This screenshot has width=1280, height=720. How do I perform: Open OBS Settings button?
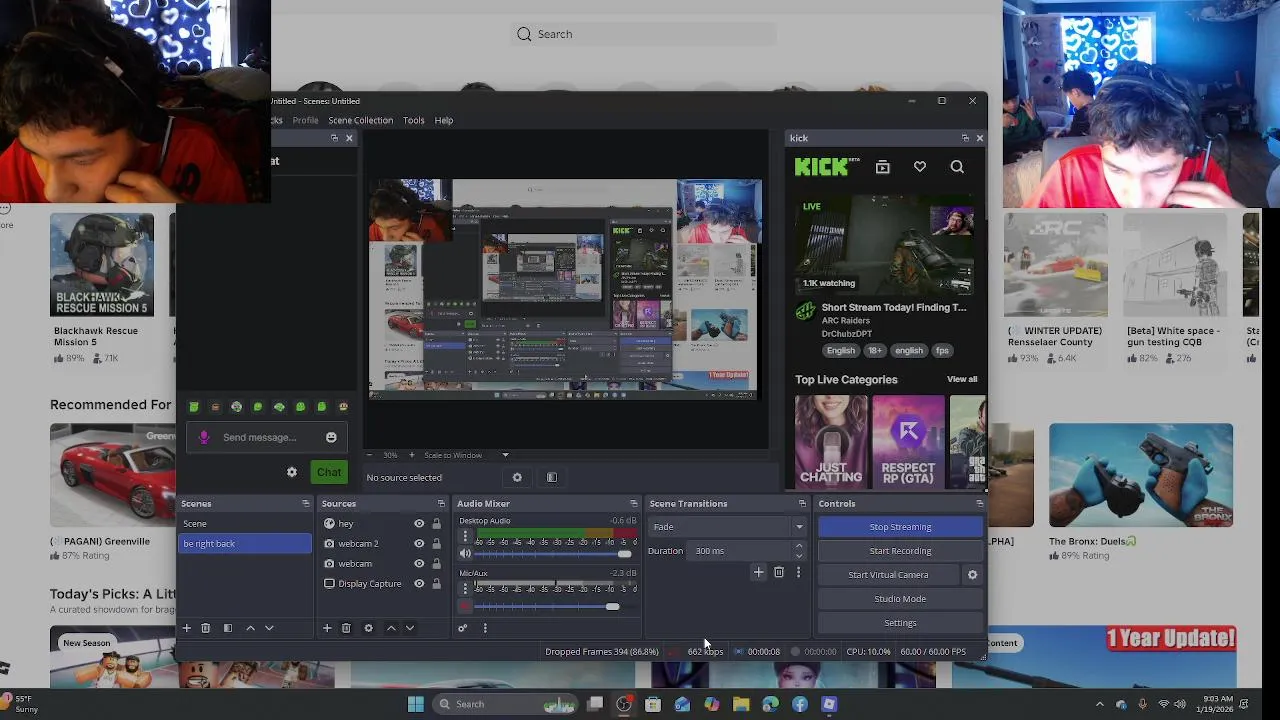point(900,623)
